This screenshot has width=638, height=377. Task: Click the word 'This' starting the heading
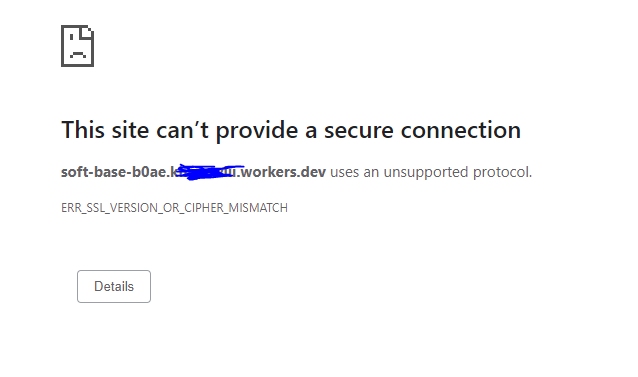[83, 130]
